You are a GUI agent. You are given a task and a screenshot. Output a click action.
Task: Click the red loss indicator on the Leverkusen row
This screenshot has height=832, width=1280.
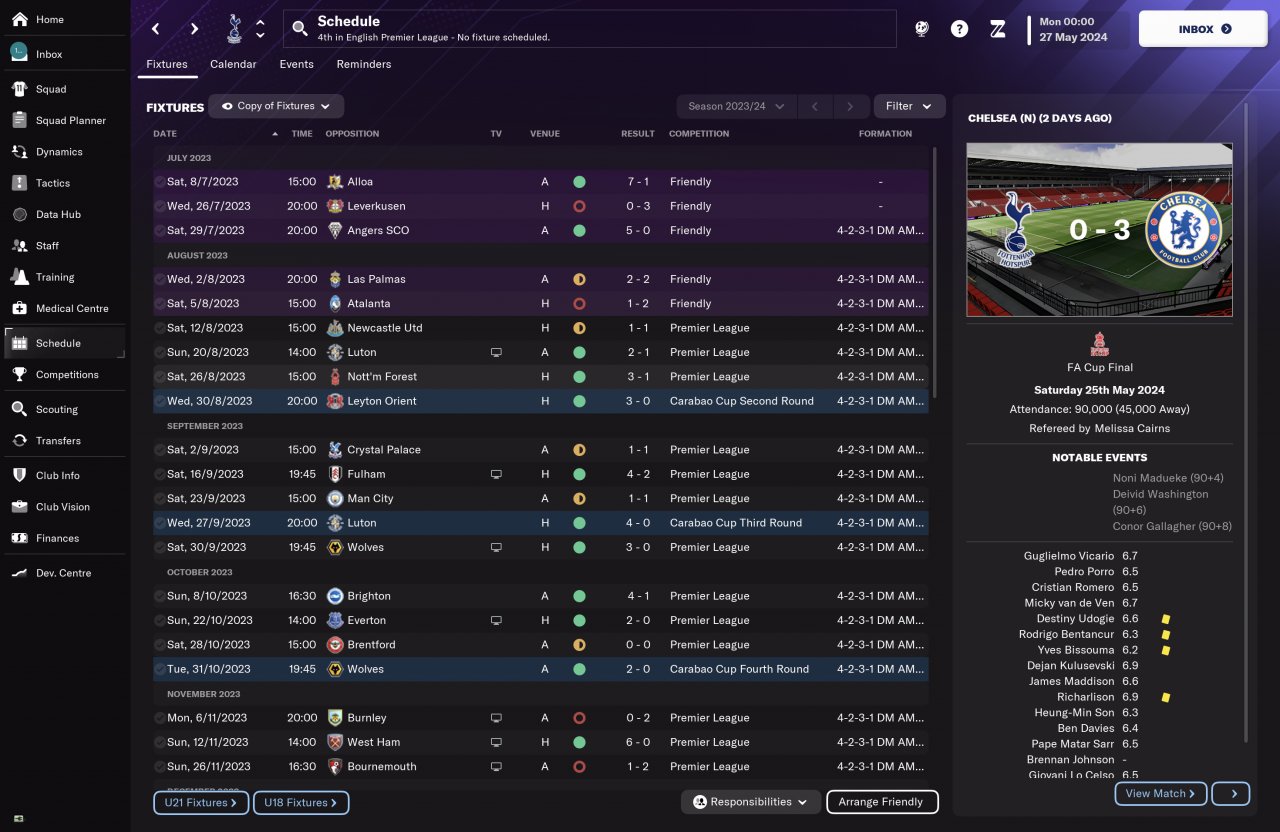click(x=579, y=206)
